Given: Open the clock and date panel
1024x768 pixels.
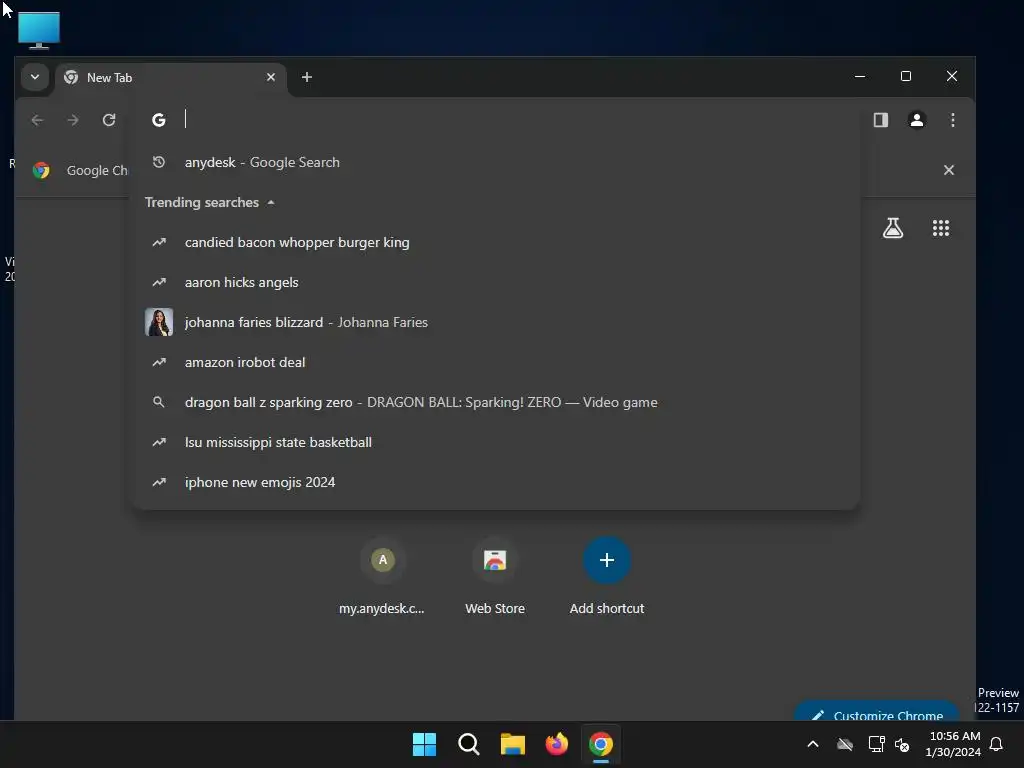Looking at the screenshot, I should coord(953,744).
